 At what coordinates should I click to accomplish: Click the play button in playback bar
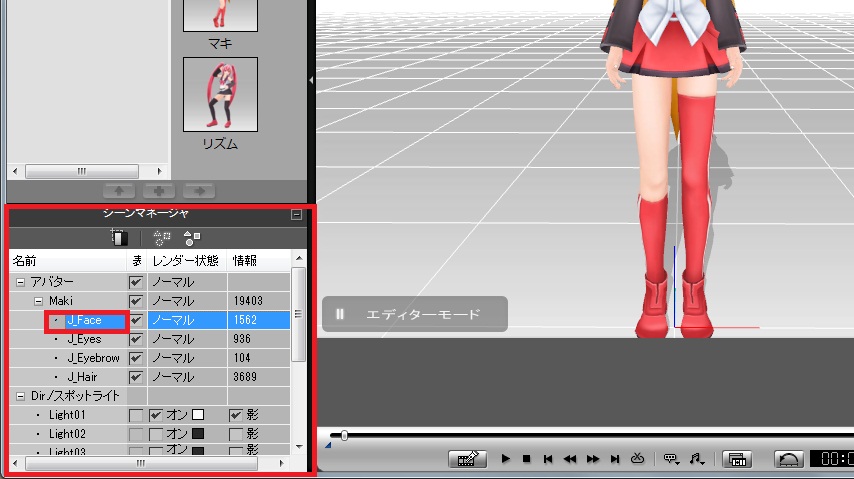tap(505, 459)
